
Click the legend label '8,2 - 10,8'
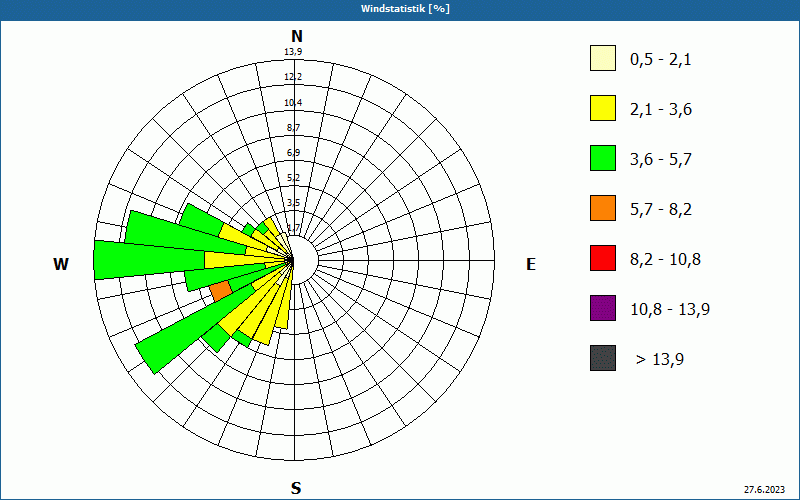click(x=665, y=260)
